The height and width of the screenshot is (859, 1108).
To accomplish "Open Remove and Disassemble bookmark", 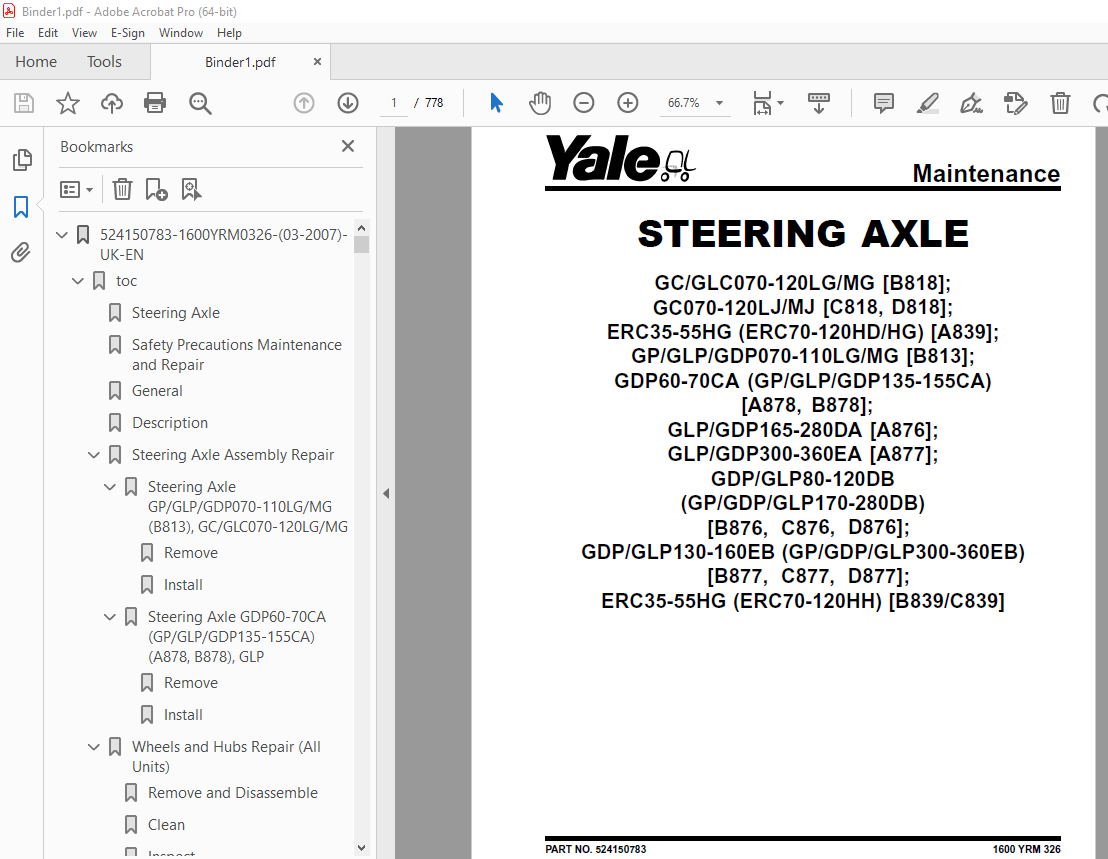I will click(232, 793).
